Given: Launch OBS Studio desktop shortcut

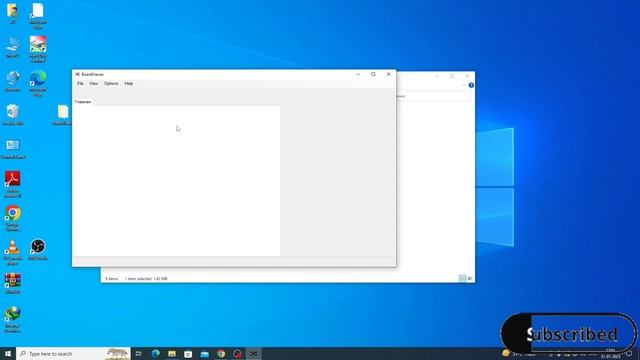Looking at the screenshot, I should 38,249.
